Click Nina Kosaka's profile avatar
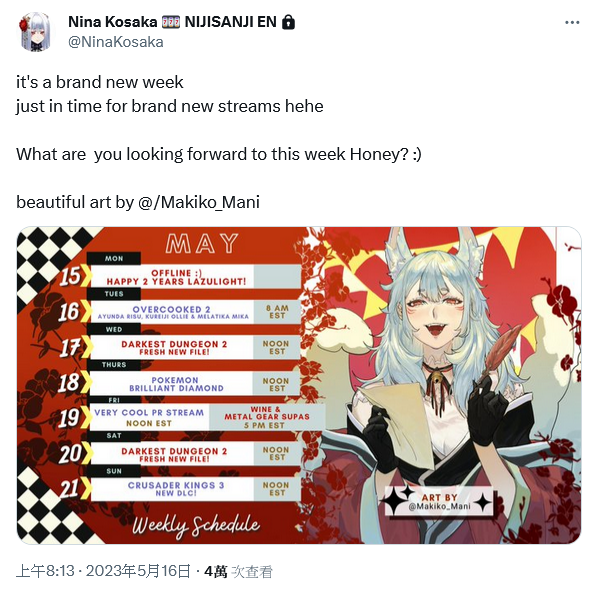 tap(35, 32)
